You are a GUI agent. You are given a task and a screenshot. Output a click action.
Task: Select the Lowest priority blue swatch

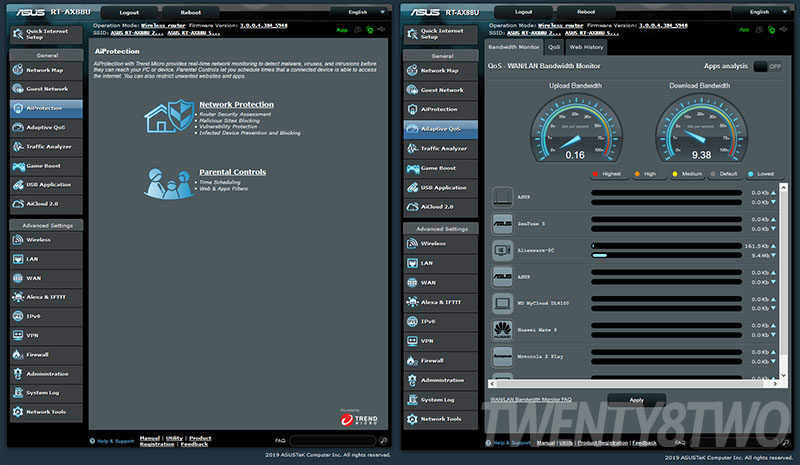pos(751,174)
